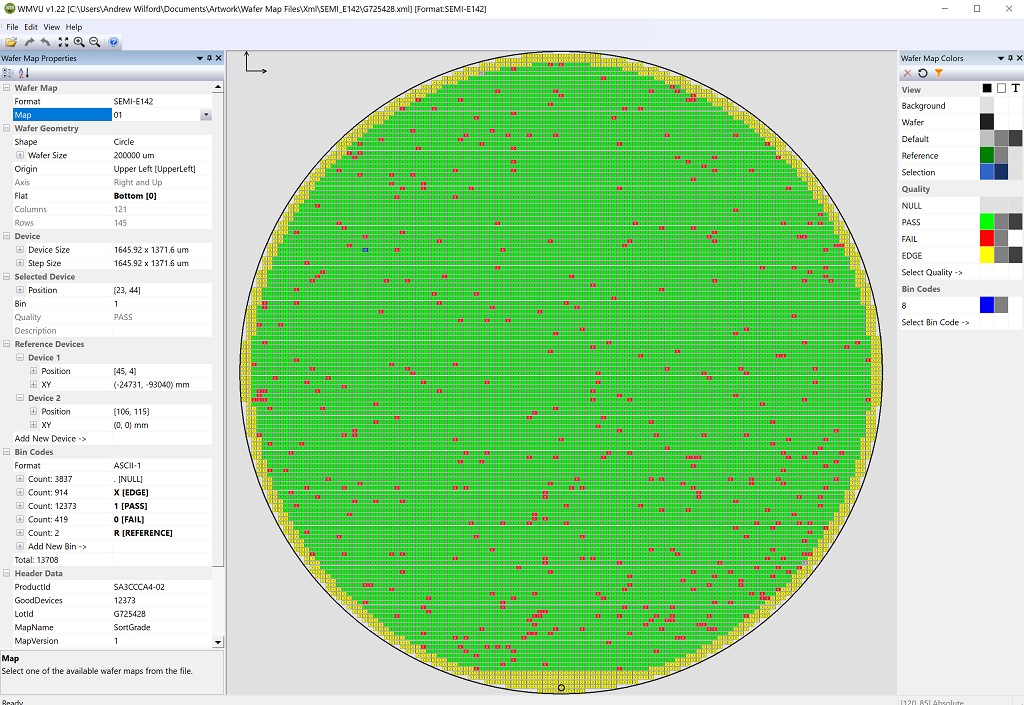
Task: Click the orange filter funnel icon
Action: [938, 73]
